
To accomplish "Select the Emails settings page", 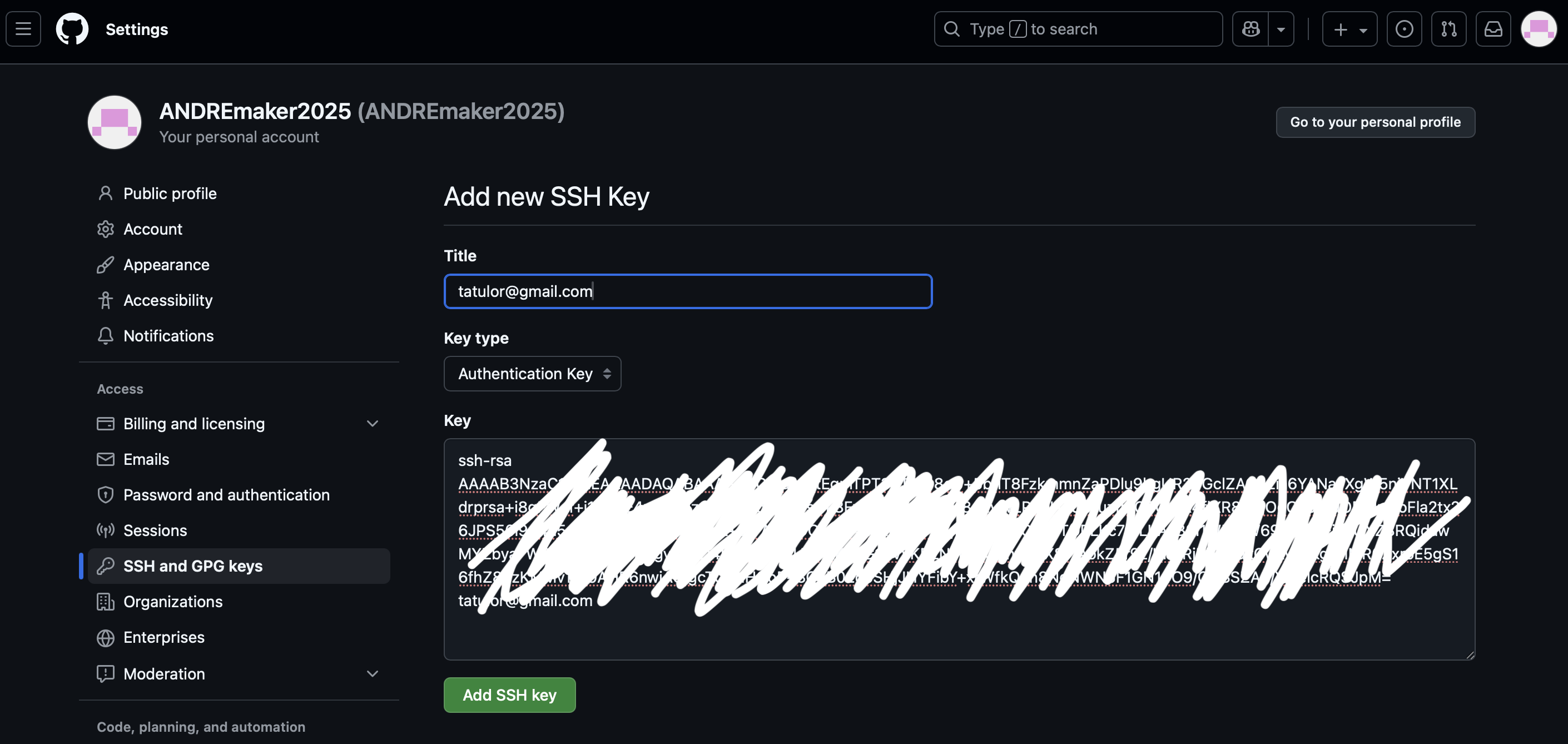I will (146, 459).
